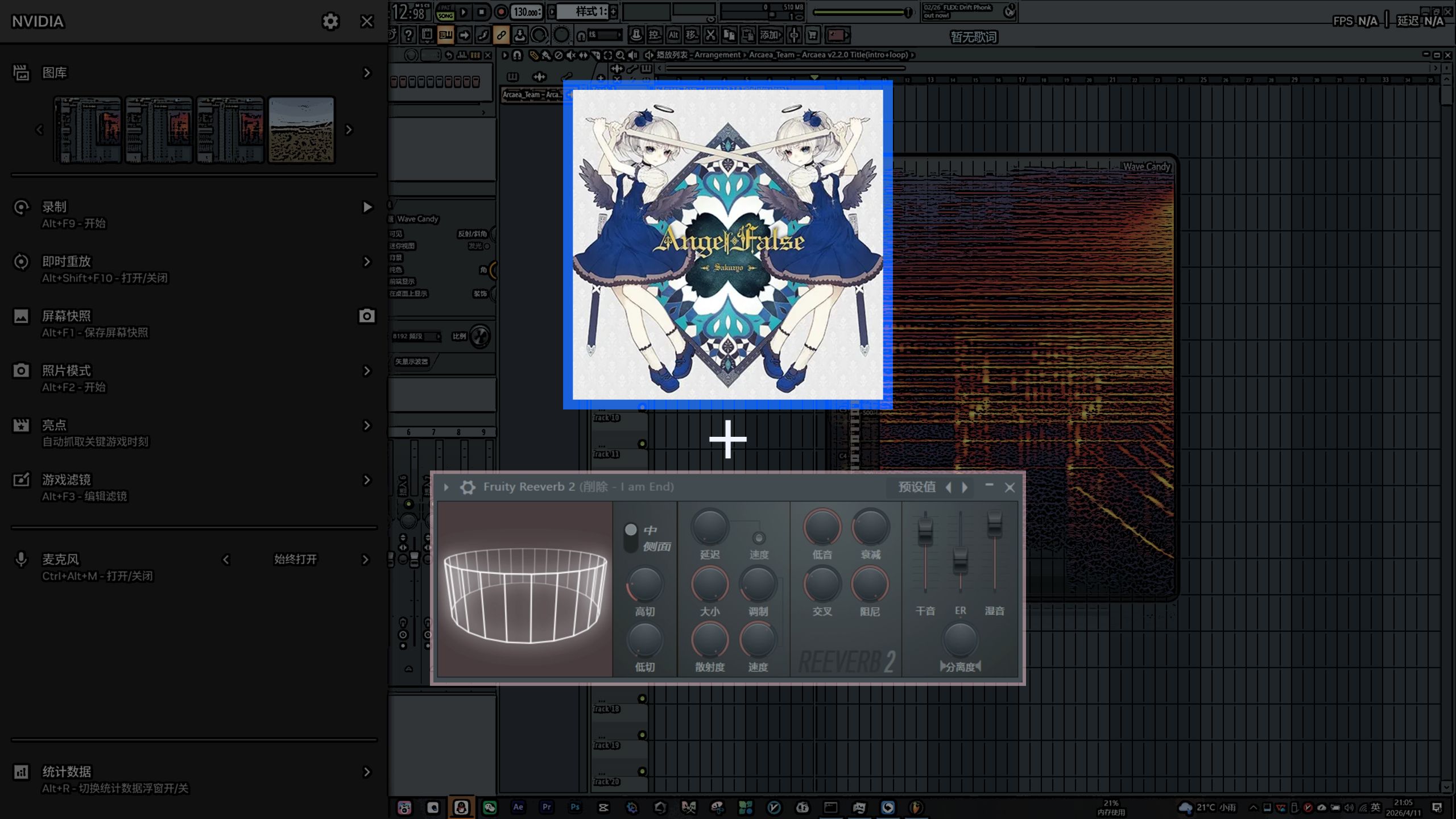Open After Effects from the taskbar

point(518,807)
